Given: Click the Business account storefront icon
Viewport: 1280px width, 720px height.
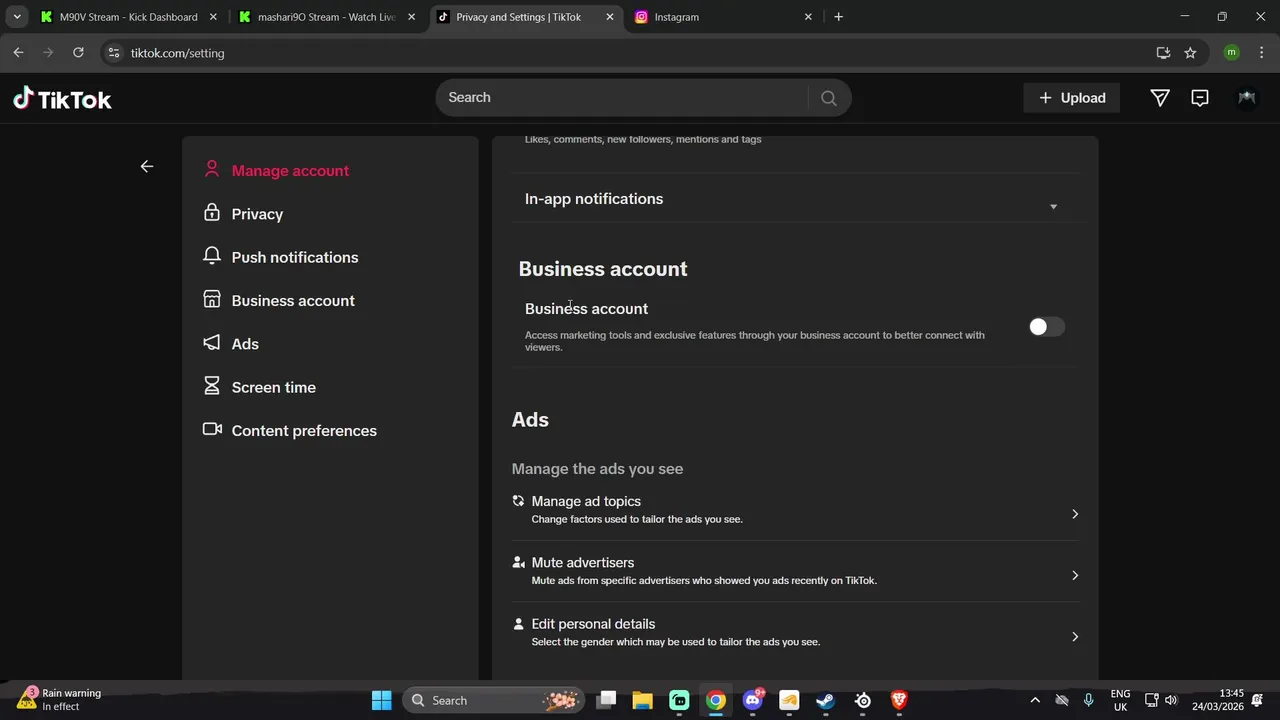Looking at the screenshot, I should [211, 299].
